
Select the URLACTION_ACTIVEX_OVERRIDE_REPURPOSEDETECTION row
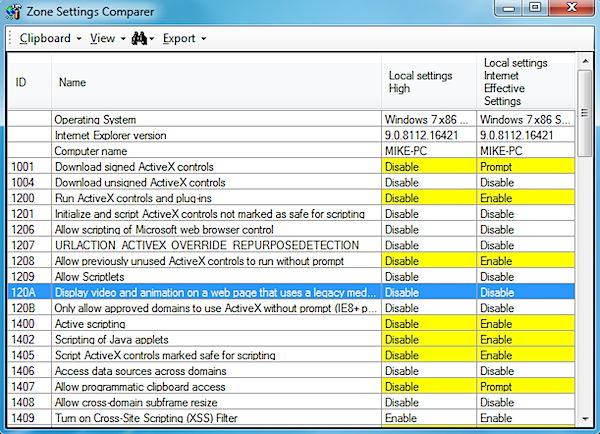click(291, 245)
